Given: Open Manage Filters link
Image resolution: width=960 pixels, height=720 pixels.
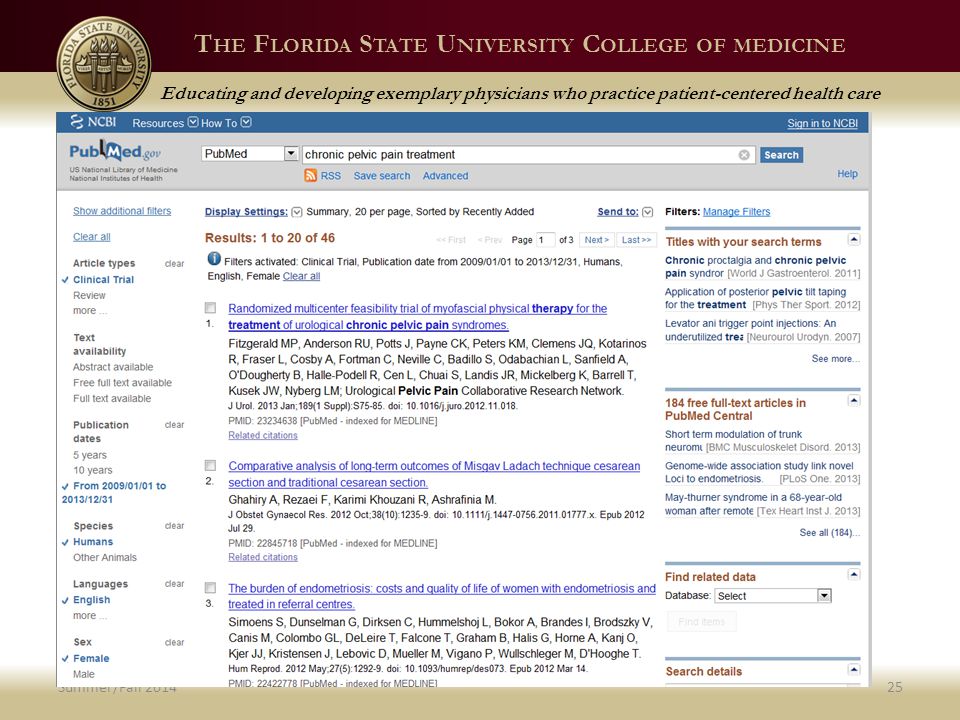Looking at the screenshot, I should tap(737, 212).
